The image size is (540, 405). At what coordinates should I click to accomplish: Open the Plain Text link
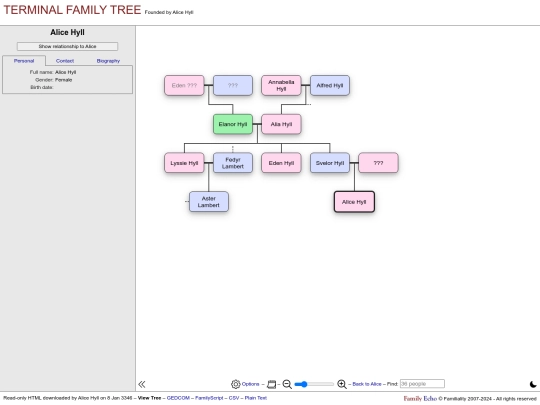click(256, 398)
